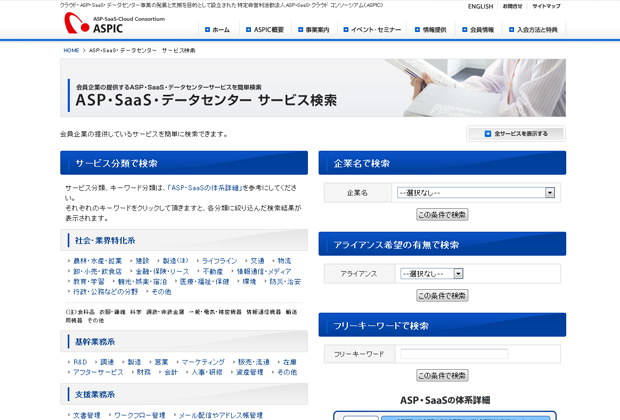The width and height of the screenshot is (620, 420).
Task: Select the 交通 category link
Action: (x=257, y=261)
